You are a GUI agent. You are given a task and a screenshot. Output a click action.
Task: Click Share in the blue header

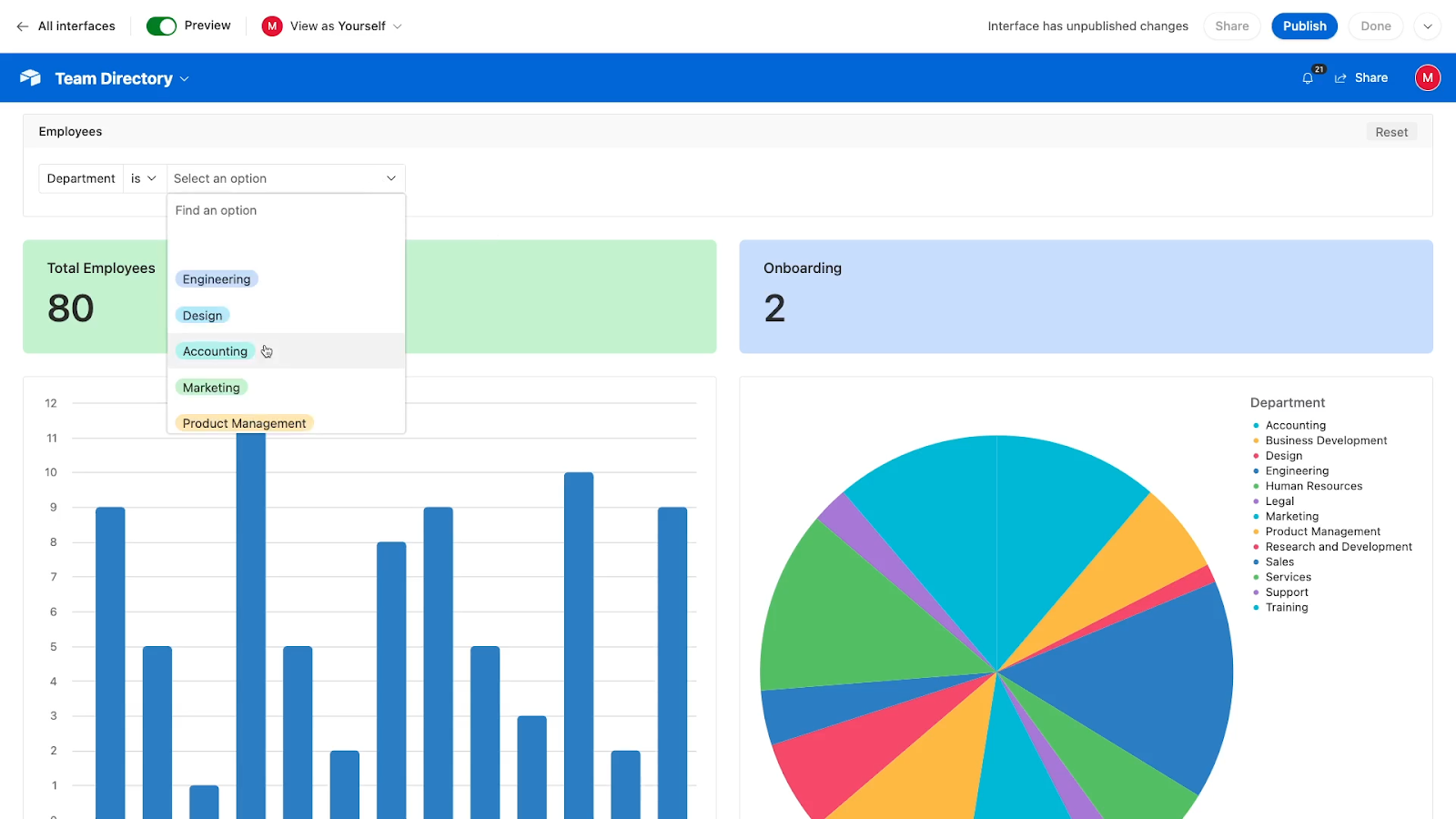pos(1361,78)
